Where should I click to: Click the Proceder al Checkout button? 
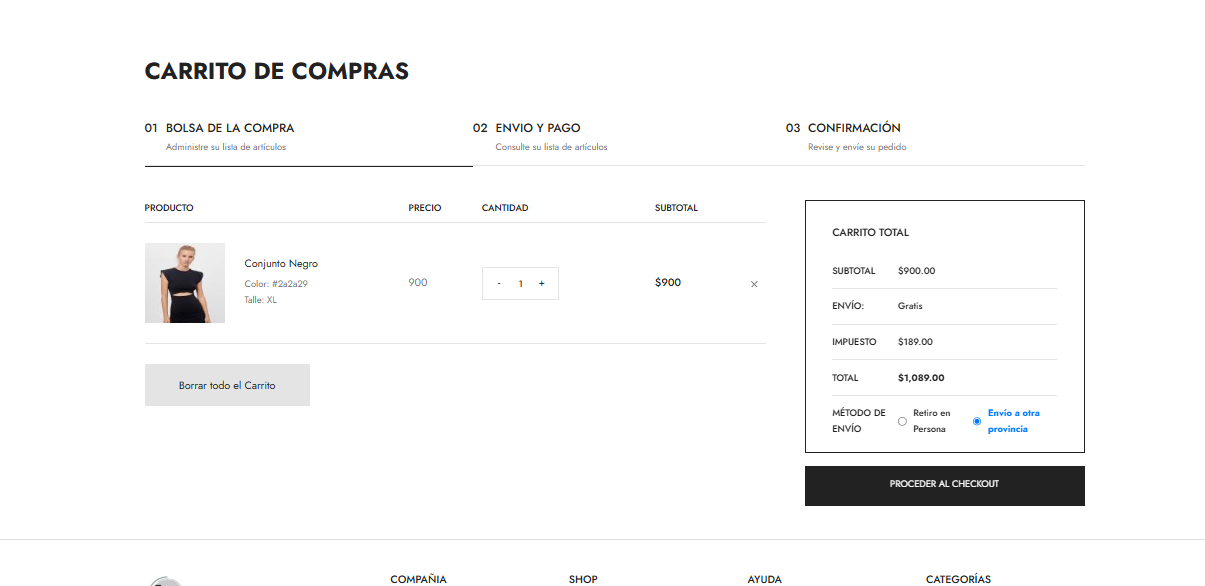(x=944, y=485)
